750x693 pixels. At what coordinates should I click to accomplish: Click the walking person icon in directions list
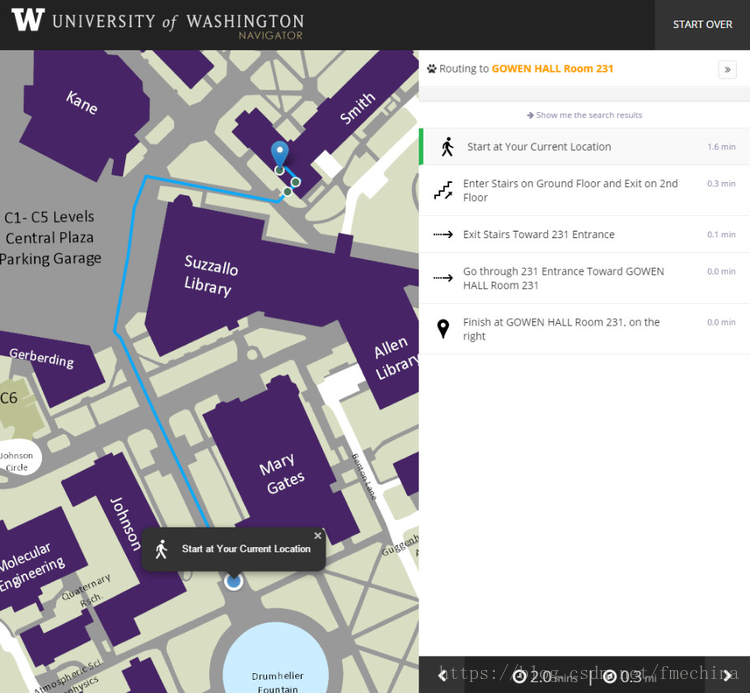click(447, 147)
